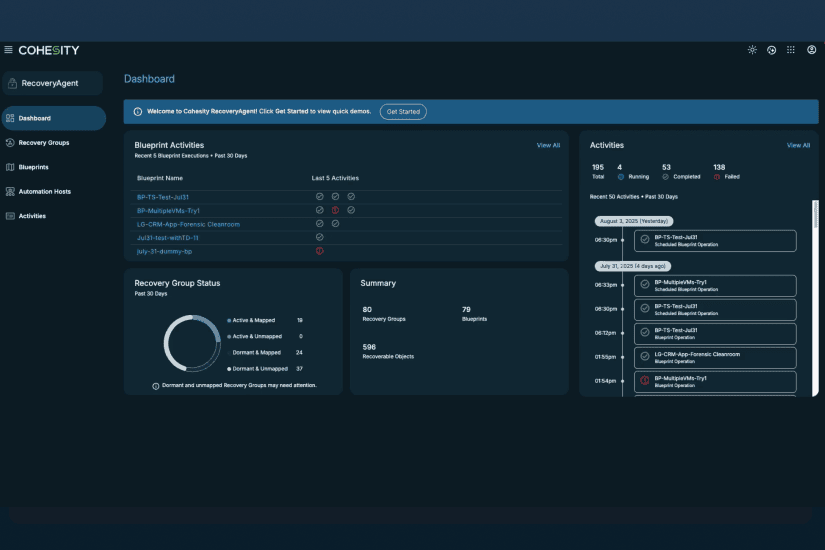825x550 pixels.
Task: Open the july-31-dummy-bp blueprint link
Action: click(164, 252)
